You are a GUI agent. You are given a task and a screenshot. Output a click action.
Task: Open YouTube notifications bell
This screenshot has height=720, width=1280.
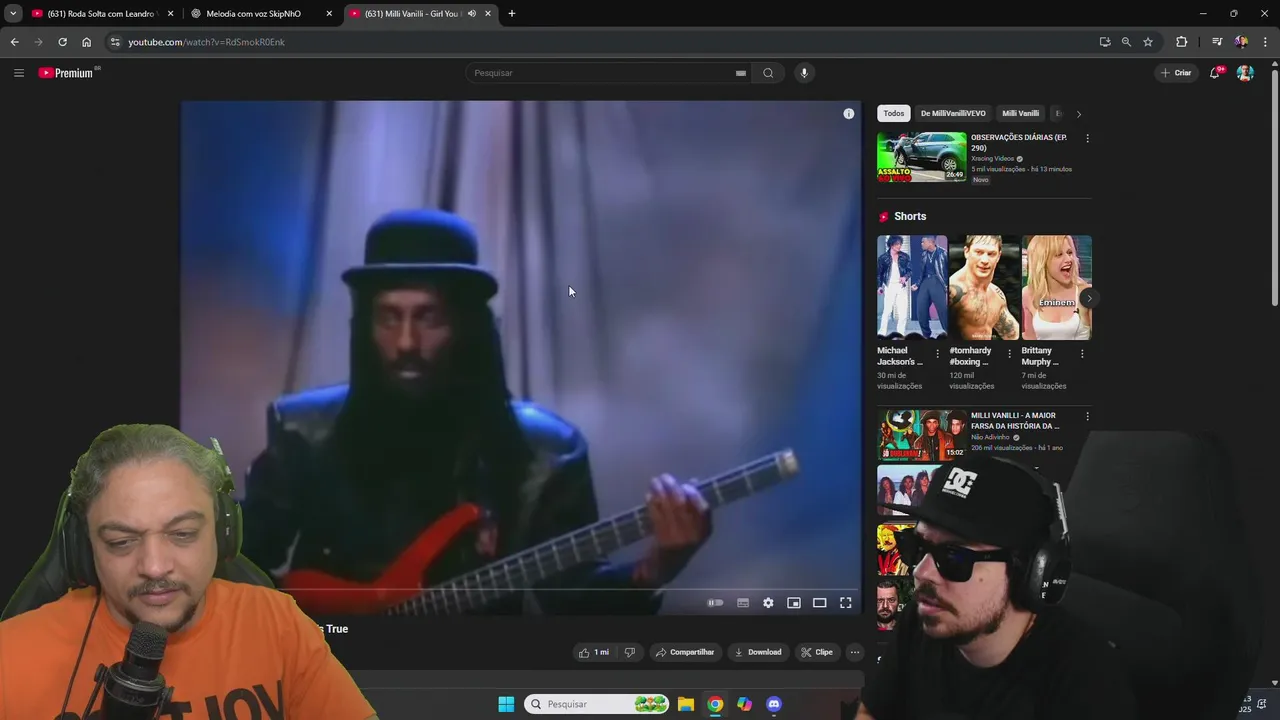point(1215,73)
